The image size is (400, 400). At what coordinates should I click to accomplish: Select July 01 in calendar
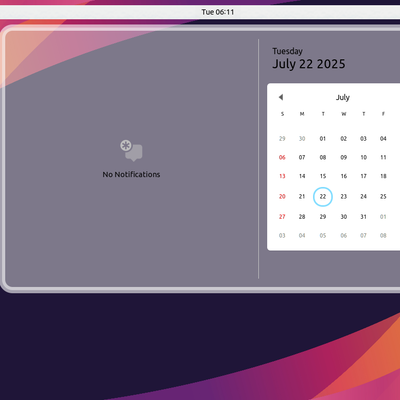click(323, 138)
